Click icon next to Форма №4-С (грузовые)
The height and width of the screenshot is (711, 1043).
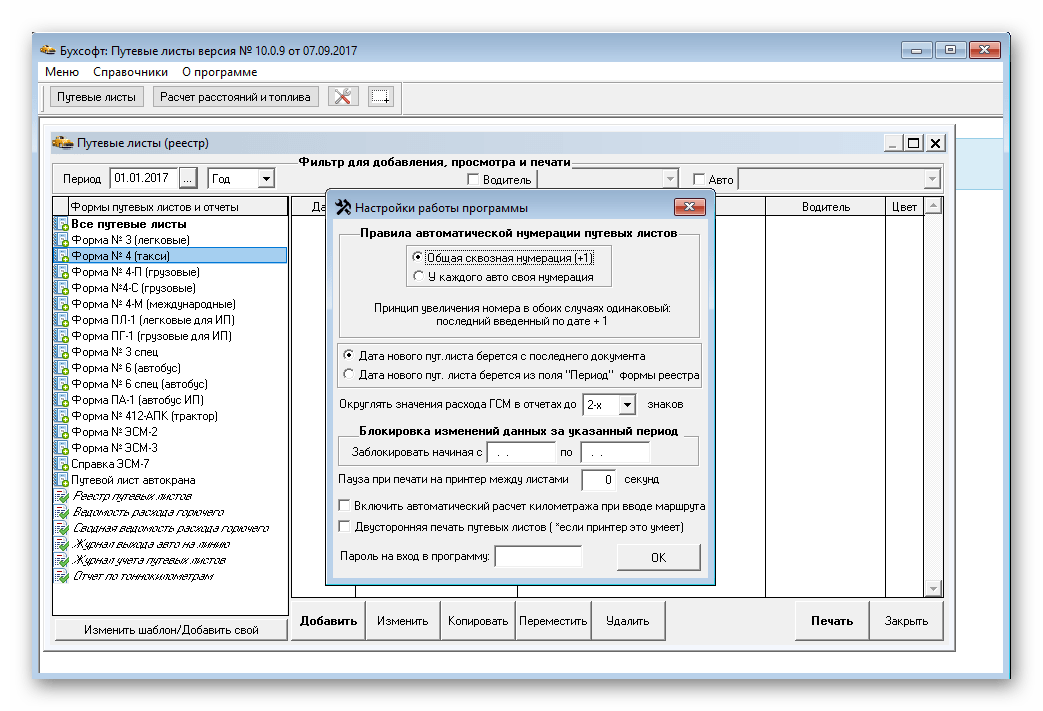[61, 288]
